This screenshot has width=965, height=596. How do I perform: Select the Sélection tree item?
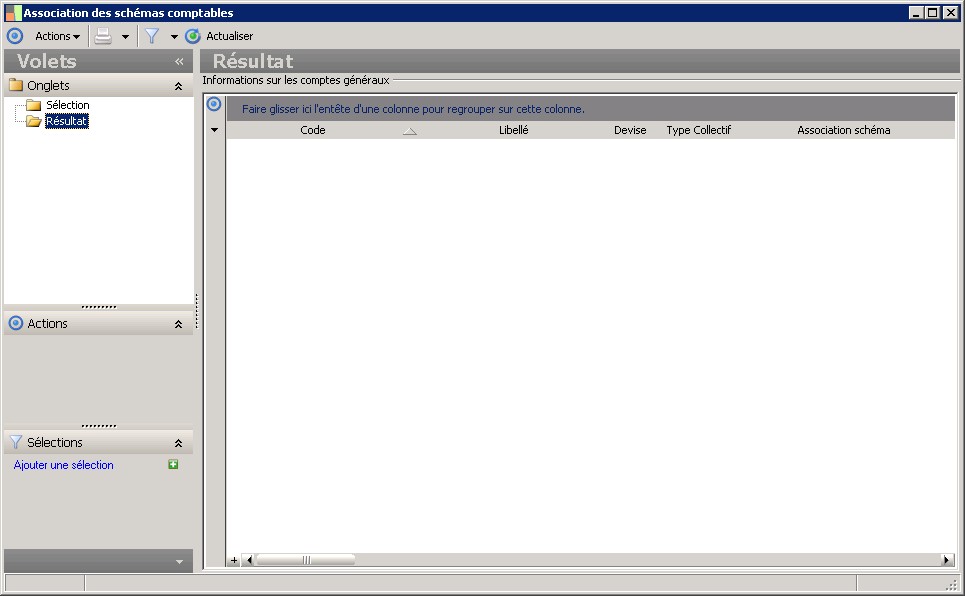click(68, 105)
